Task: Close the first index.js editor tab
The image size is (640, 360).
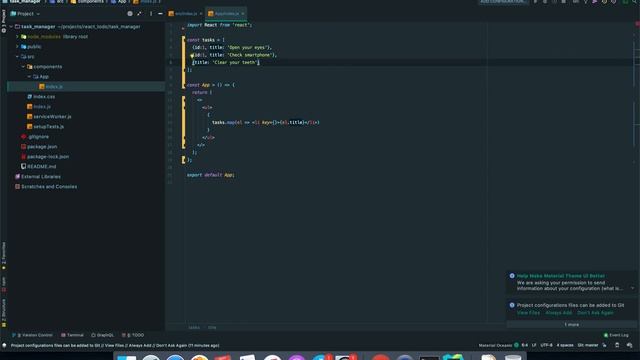Action: (201, 14)
